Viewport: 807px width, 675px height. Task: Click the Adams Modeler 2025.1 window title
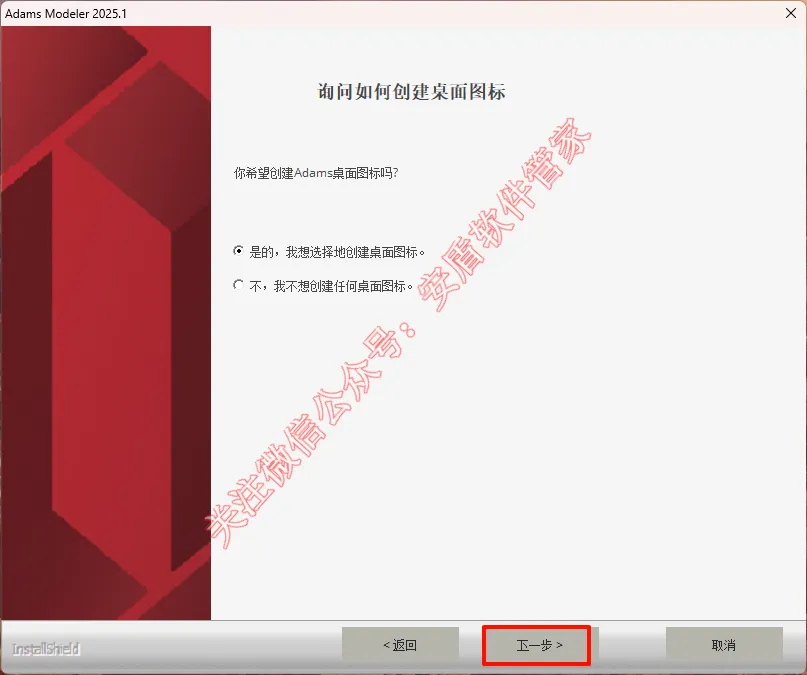pyautogui.click(x=66, y=13)
